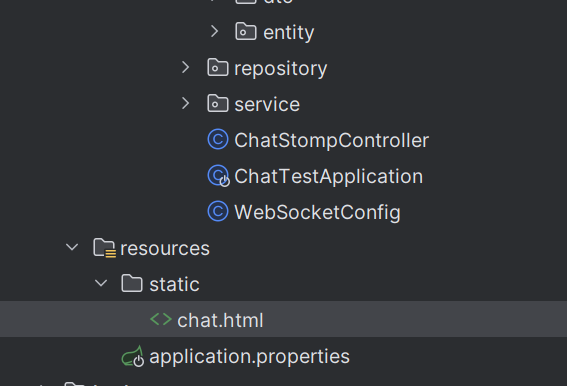Image resolution: width=567 pixels, height=386 pixels.
Task: Click the ChatStompController class icon
Action: pyautogui.click(x=218, y=139)
